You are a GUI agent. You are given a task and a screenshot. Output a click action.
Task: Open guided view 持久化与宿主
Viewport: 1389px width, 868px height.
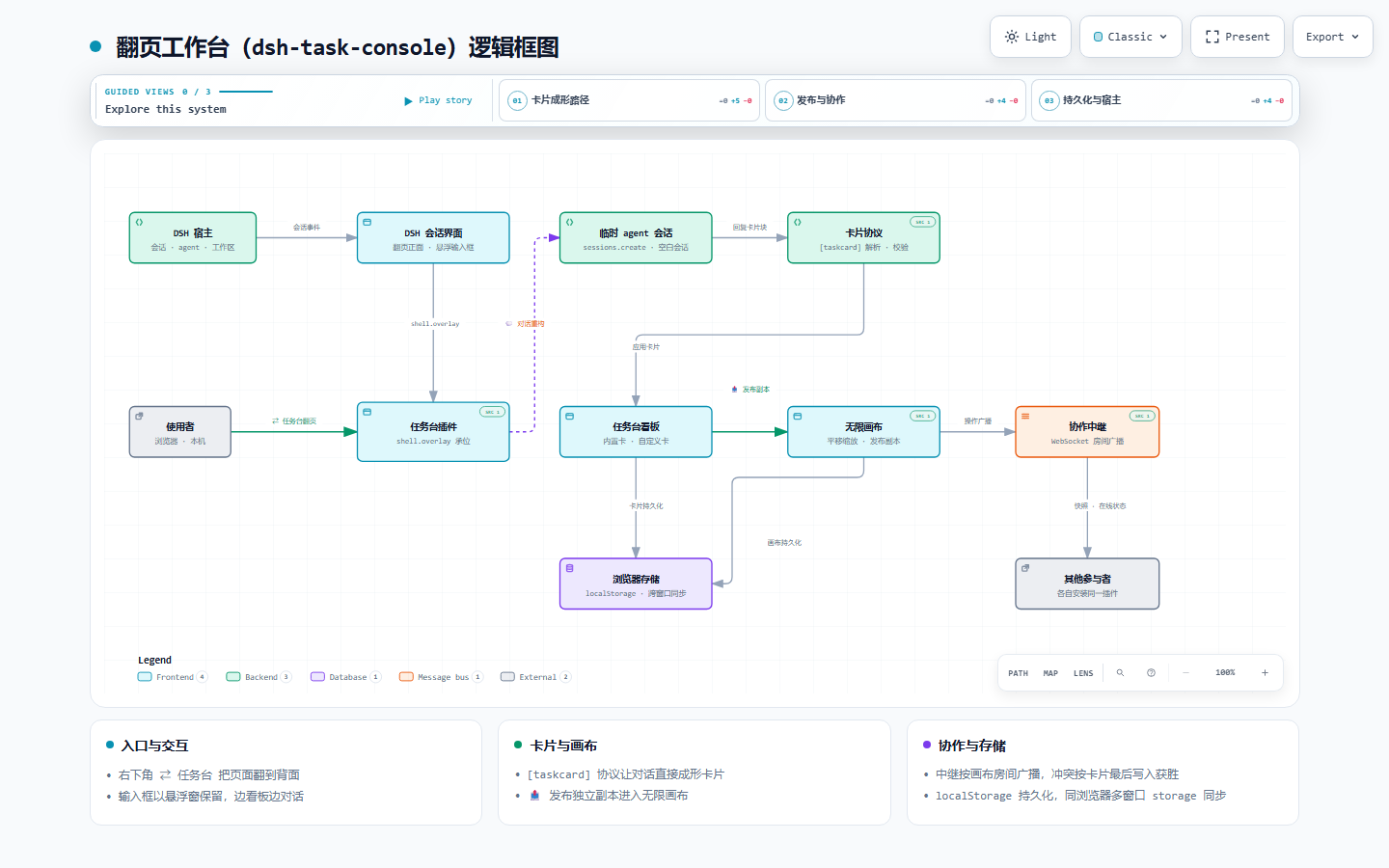point(1161,100)
